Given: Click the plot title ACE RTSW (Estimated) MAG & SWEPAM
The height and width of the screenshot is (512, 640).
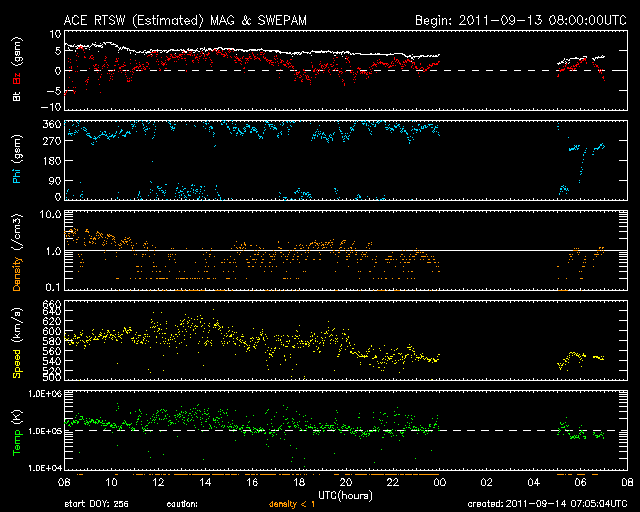Looking at the screenshot, I should tap(170, 20).
